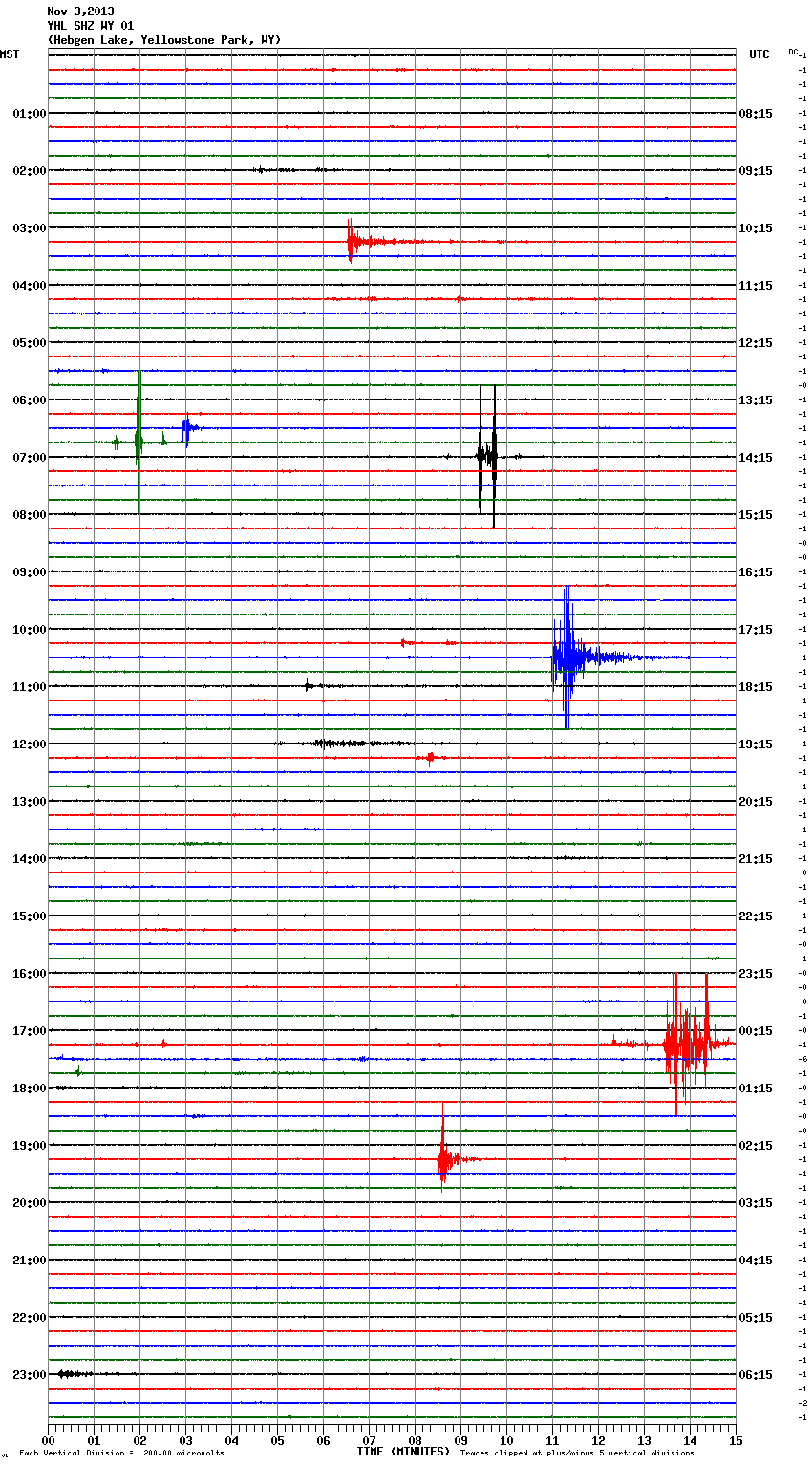Click the '10:15' UTC time label
The width and height of the screenshot is (812, 1466).
[756, 228]
